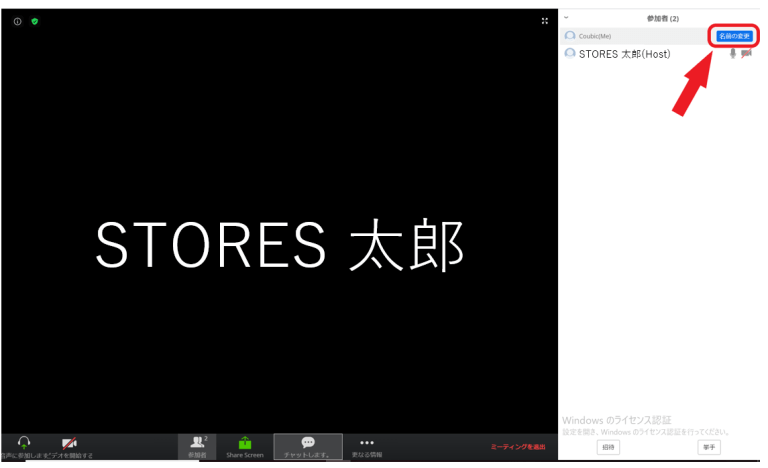The image size is (768, 468).
Task: Click the green encryption shield icon
Action: coord(35,21)
